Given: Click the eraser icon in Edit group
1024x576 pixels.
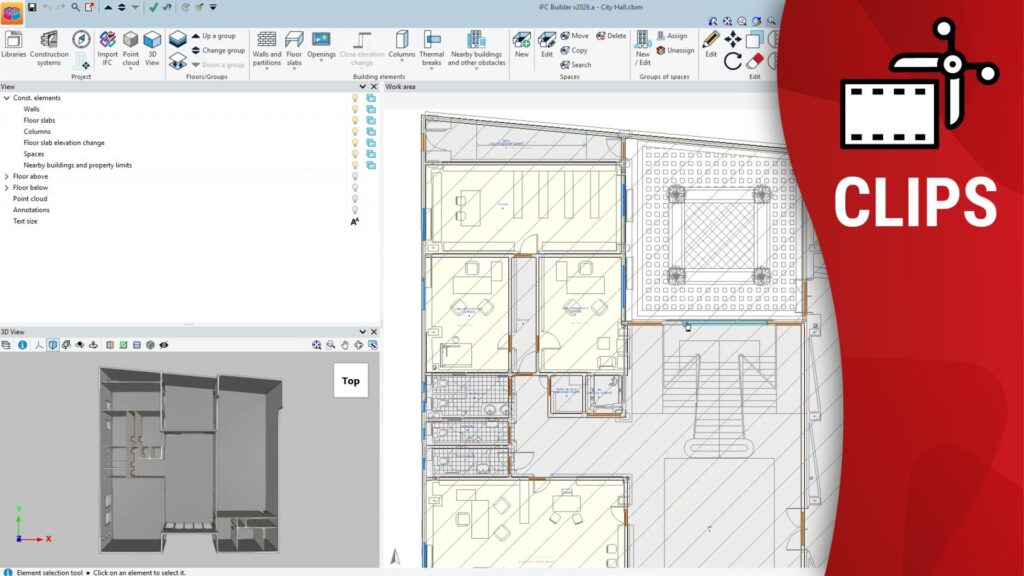Looking at the screenshot, I should [755, 61].
